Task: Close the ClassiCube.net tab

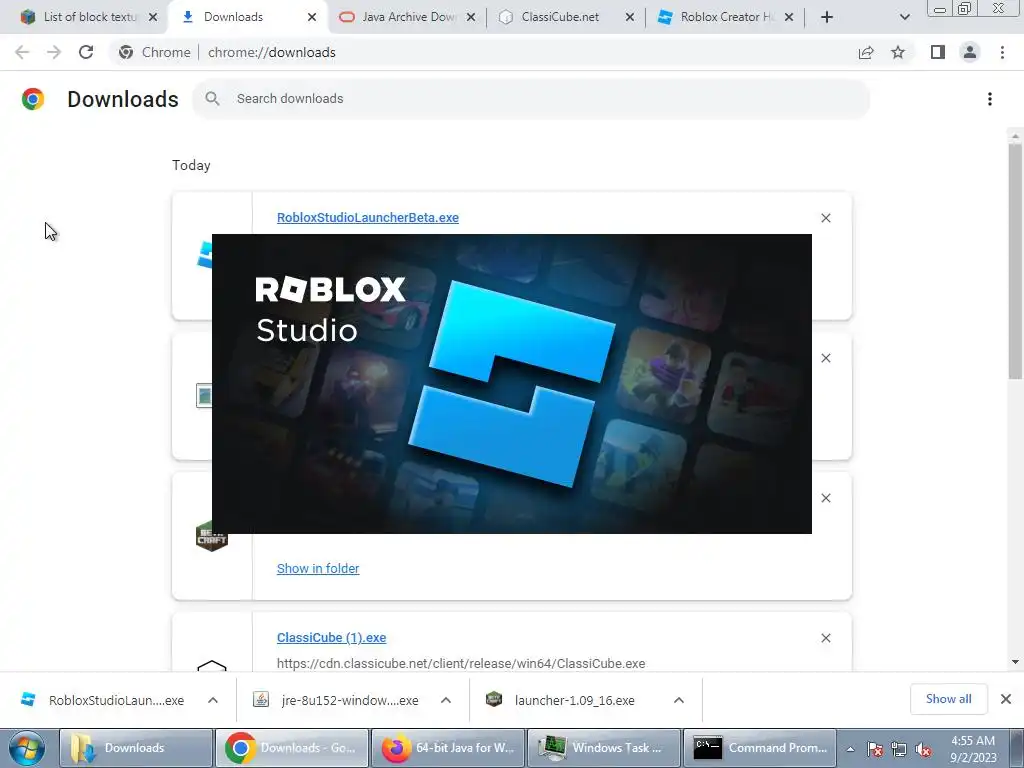Action: pyautogui.click(x=630, y=17)
